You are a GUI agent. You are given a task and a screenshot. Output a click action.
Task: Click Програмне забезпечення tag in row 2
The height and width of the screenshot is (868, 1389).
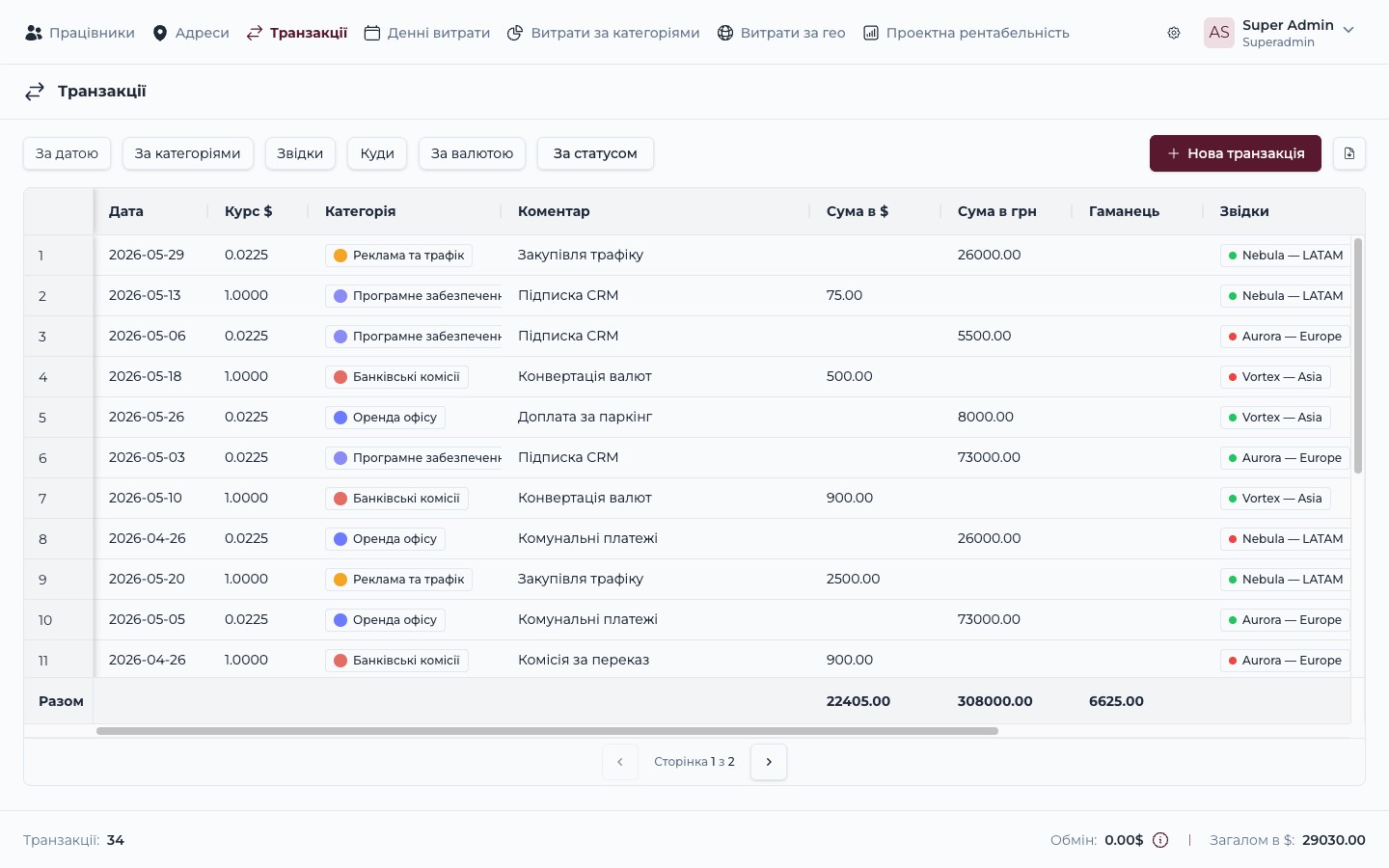415,296
